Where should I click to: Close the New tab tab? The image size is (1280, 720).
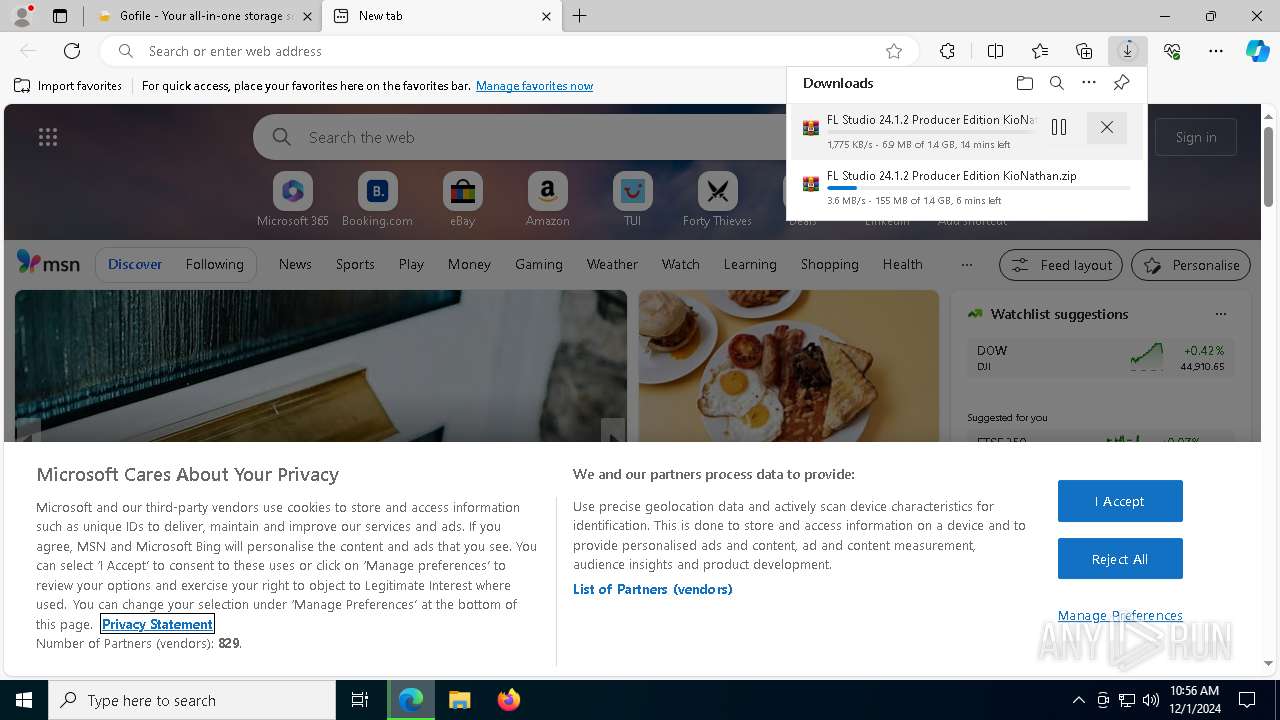click(x=546, y=16)
